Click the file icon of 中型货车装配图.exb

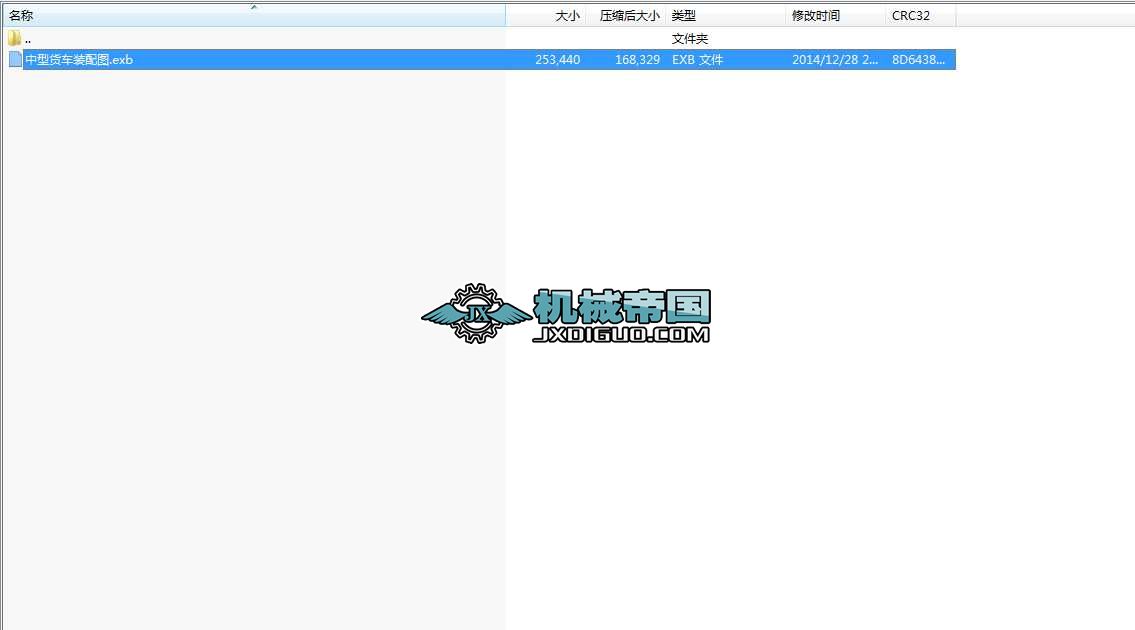tap(15, 59)
